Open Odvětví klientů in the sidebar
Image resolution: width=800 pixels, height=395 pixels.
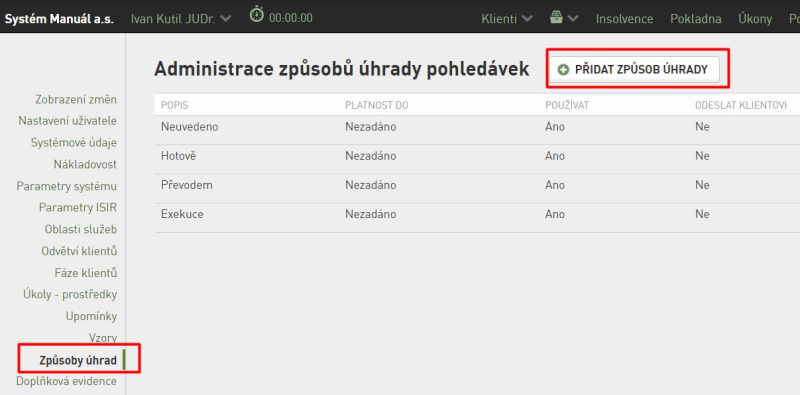tap(79, 251)
